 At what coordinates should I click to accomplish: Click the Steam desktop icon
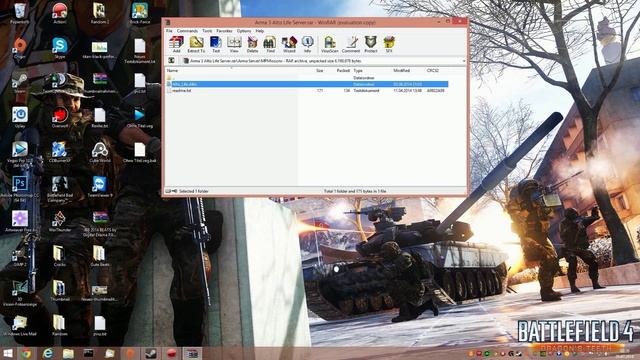click(20, 82)
